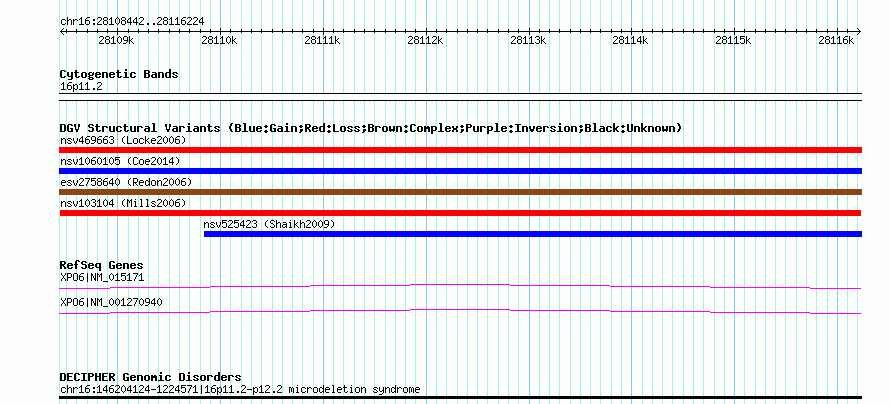Screen dimensions: 890x404
Task: Select the red nsv469663 loss variant bar
Action: 460,150
